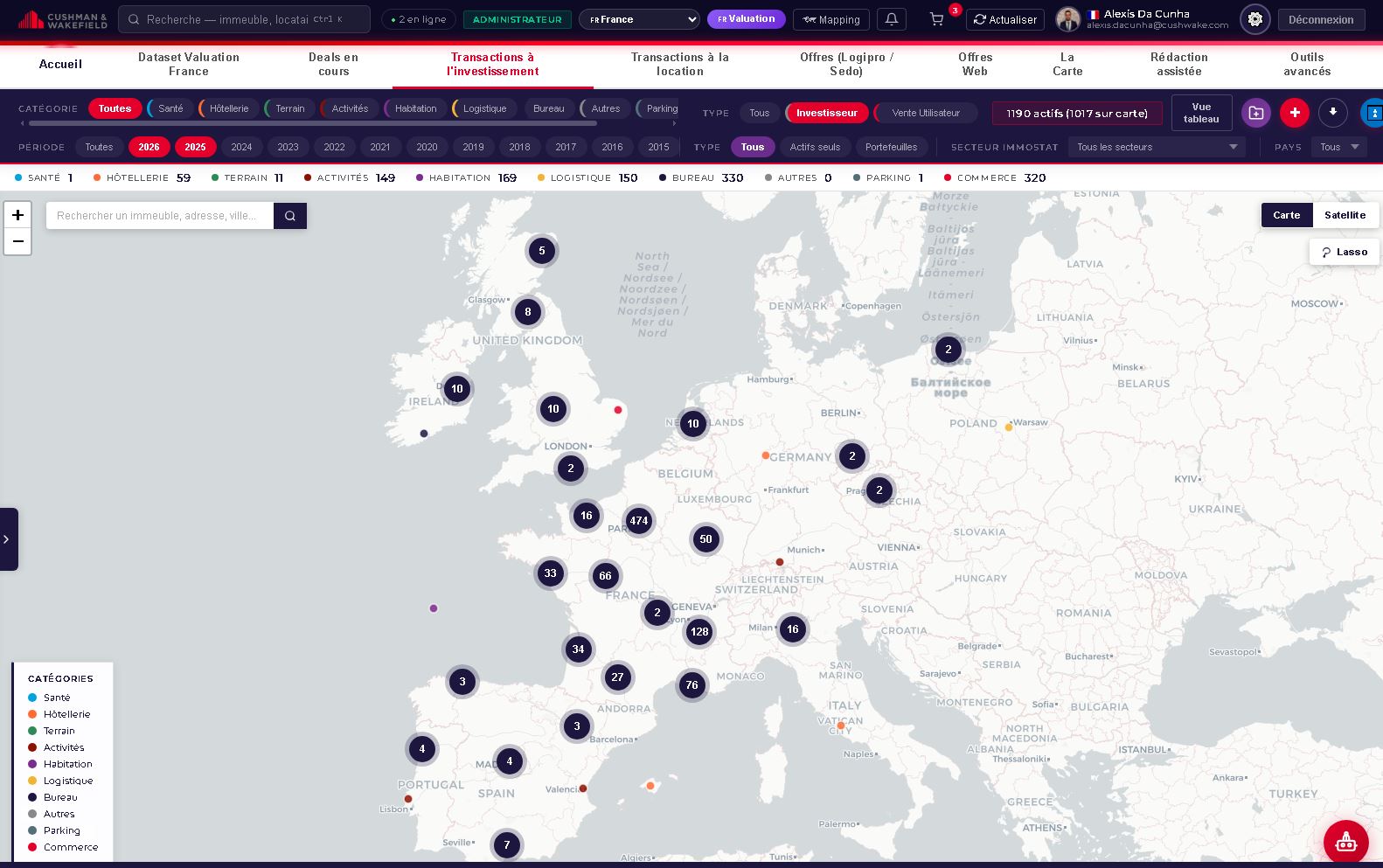The height and width of the screenshot is (868, 1383).
Task: Click the download arrow icon
Action: click(x=1333, y=113)
